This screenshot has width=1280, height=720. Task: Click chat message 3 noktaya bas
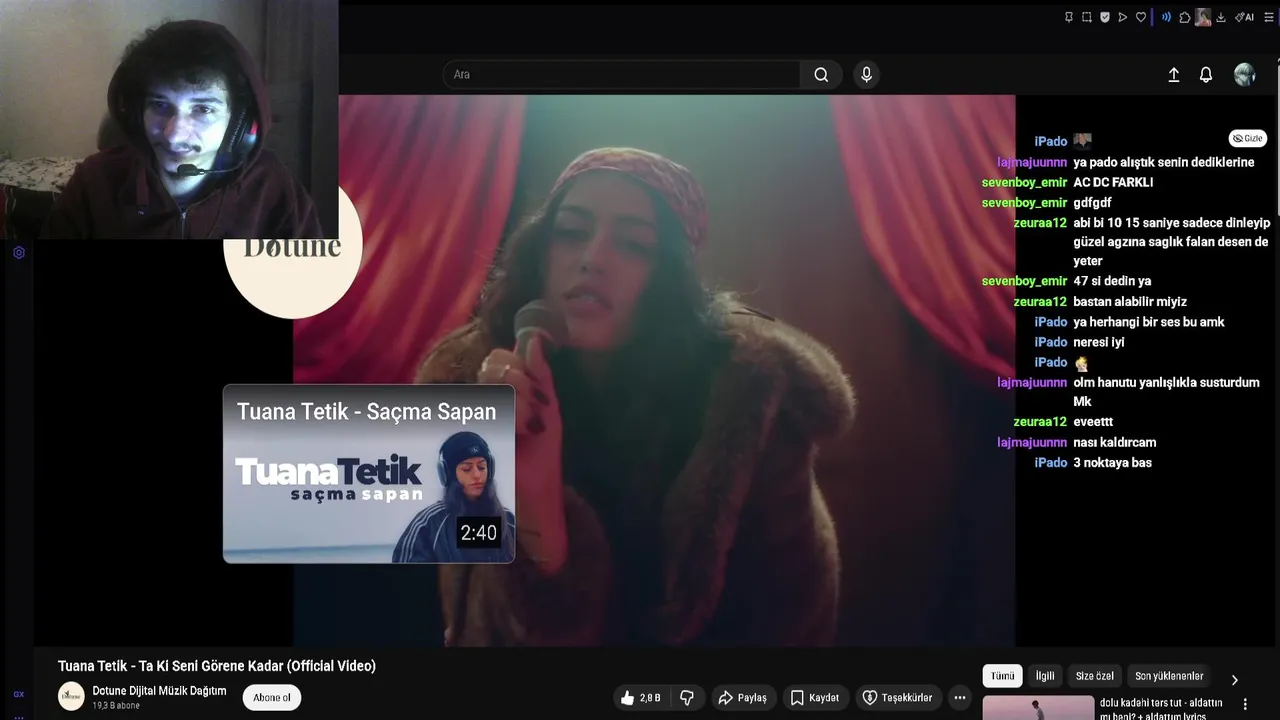click(1112, 462)
